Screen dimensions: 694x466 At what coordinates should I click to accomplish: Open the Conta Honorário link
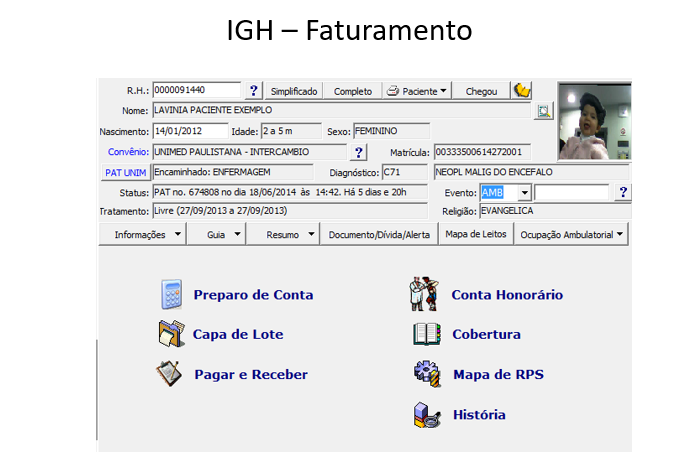point(507,295)
